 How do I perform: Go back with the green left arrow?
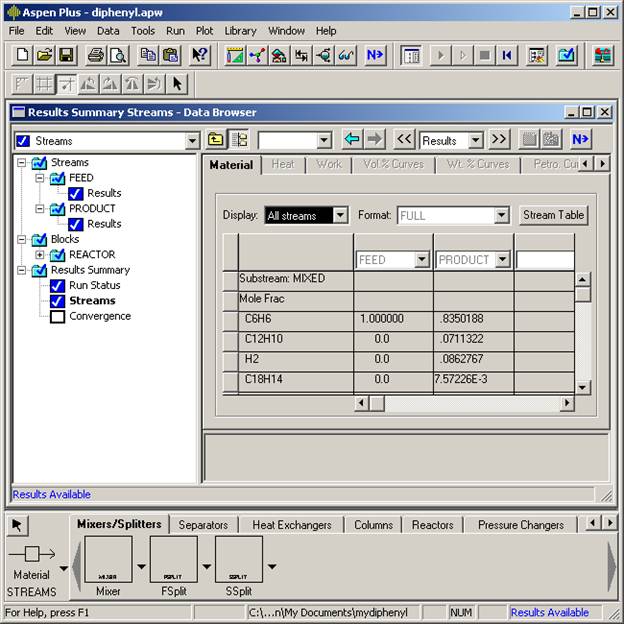point(351,140)
